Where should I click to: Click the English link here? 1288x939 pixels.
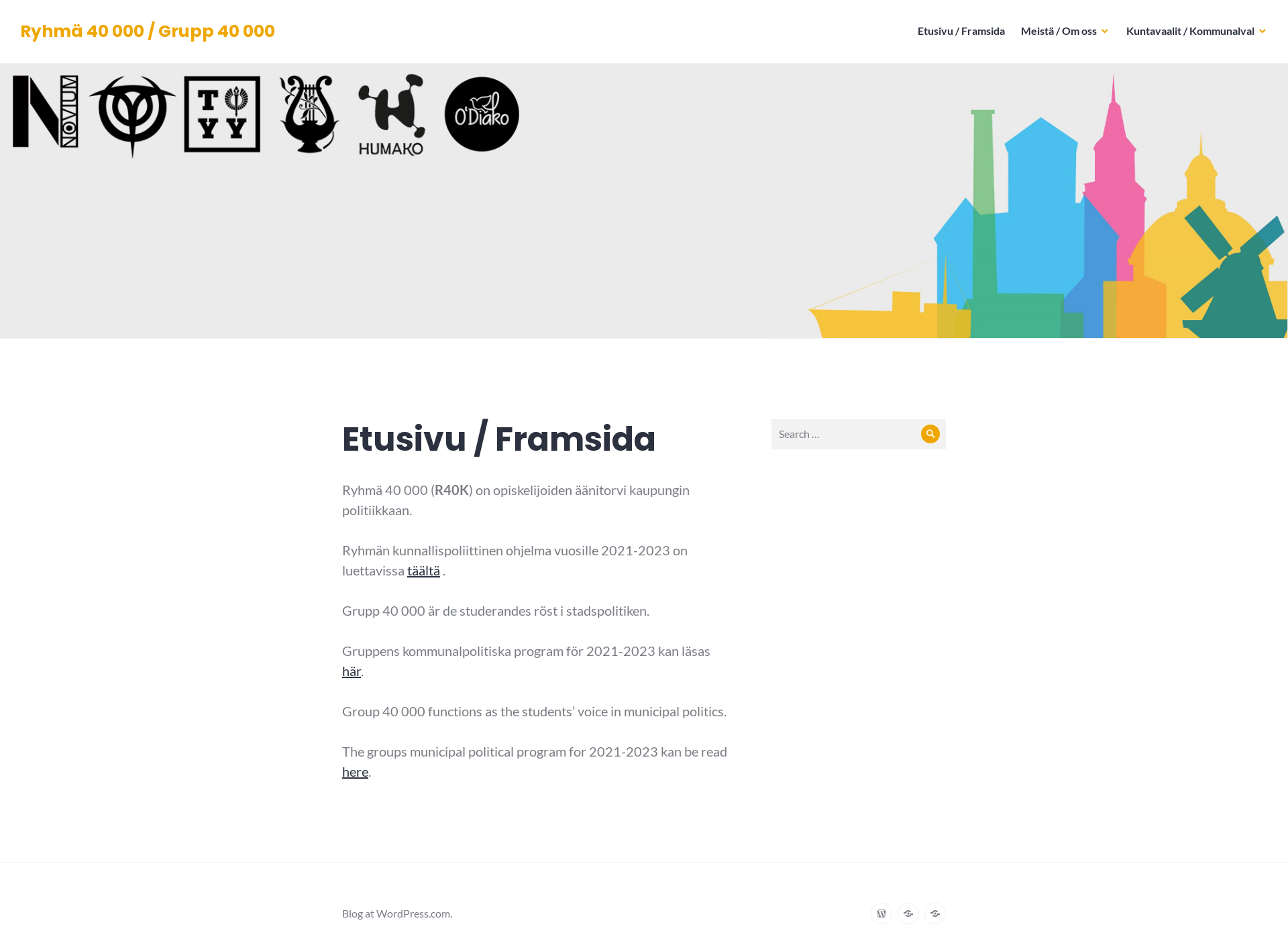[355, 771]
